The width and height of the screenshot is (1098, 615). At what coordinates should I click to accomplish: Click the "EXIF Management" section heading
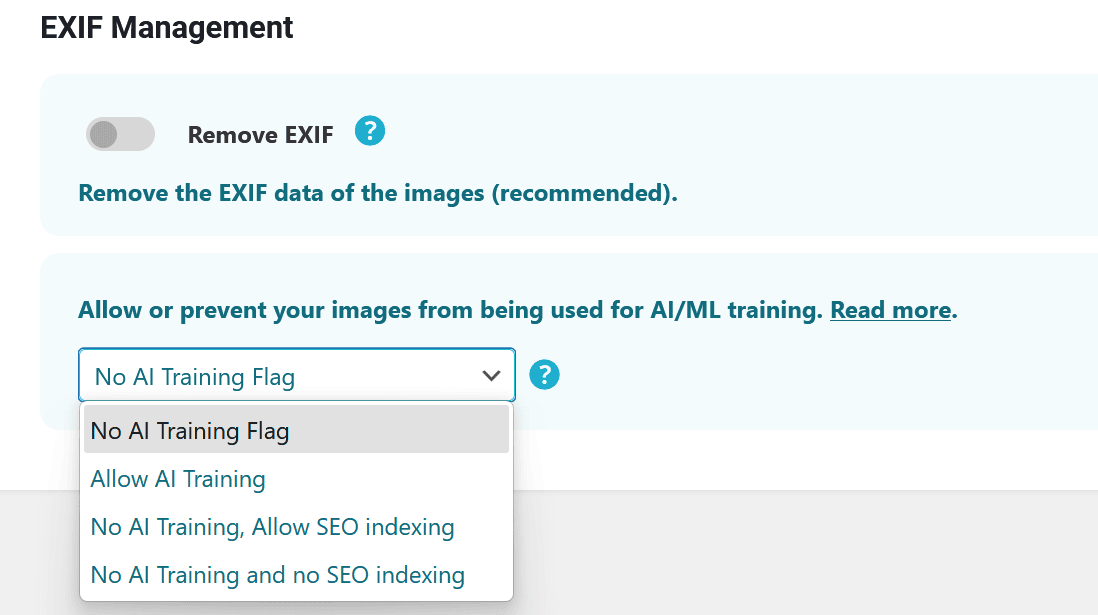pyautogui.click(x=167, y=28)
